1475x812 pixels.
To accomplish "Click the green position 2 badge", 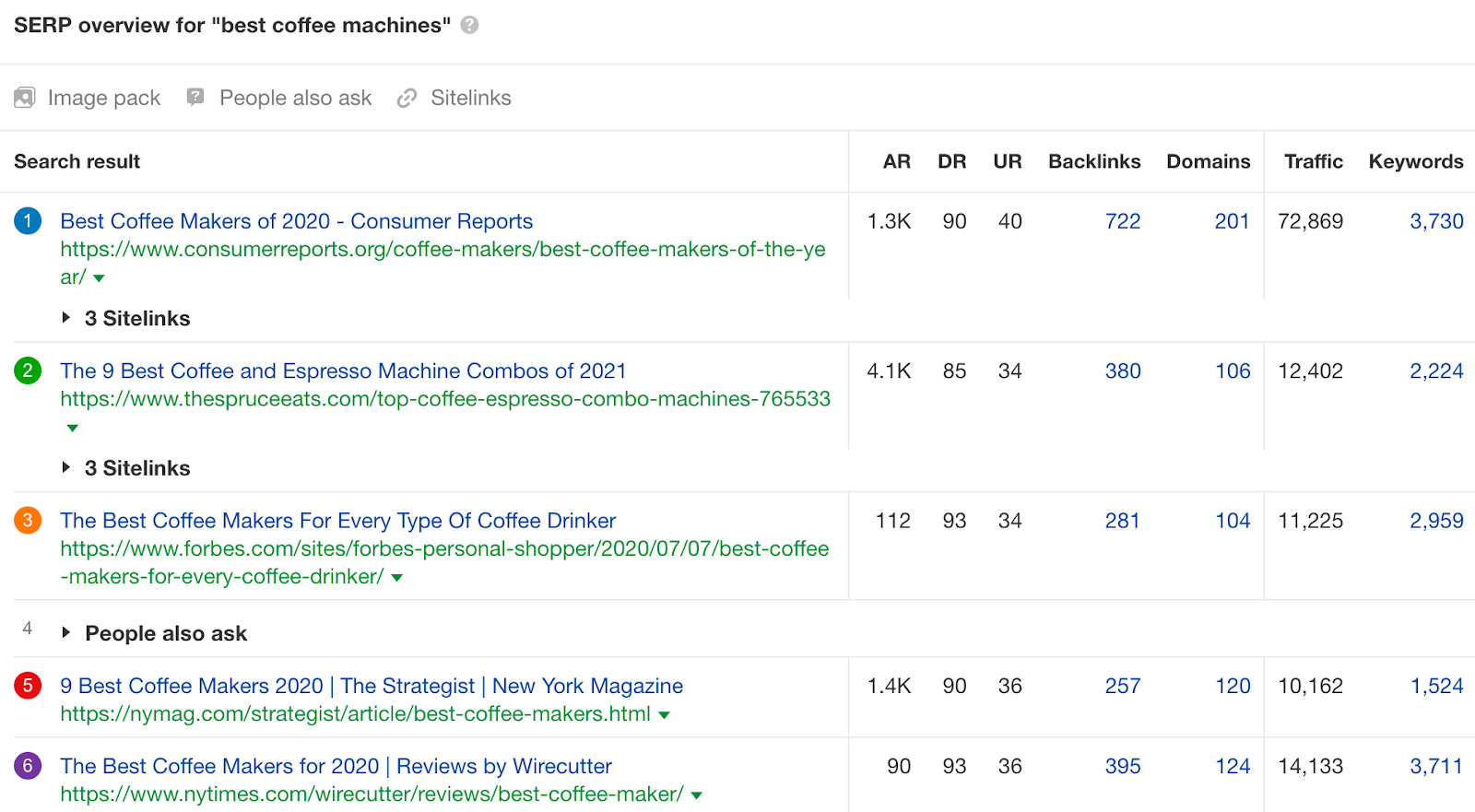I will [28, 371].
